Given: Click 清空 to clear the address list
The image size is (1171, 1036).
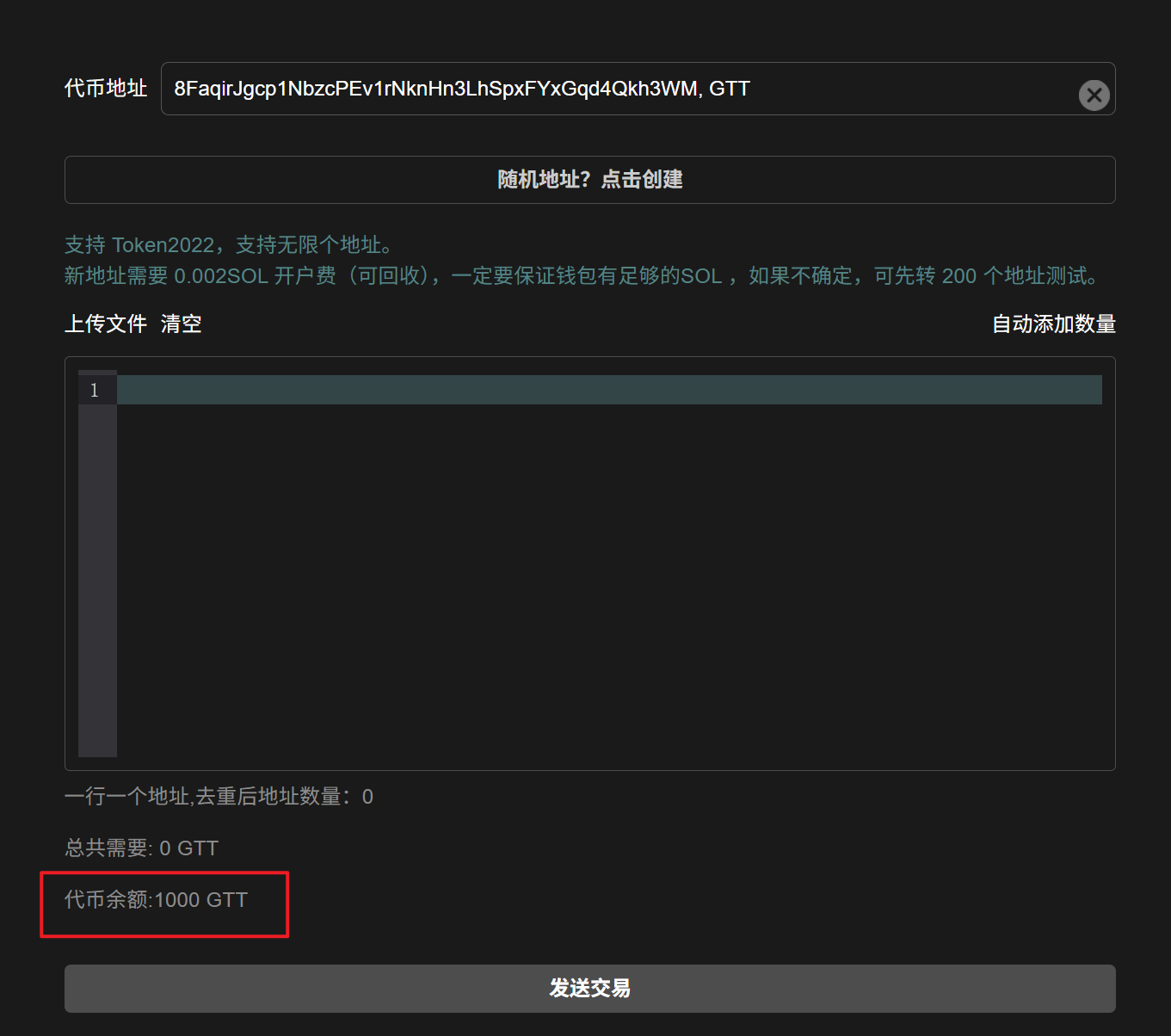Looking at the screenshot, I should click(181, 324).
